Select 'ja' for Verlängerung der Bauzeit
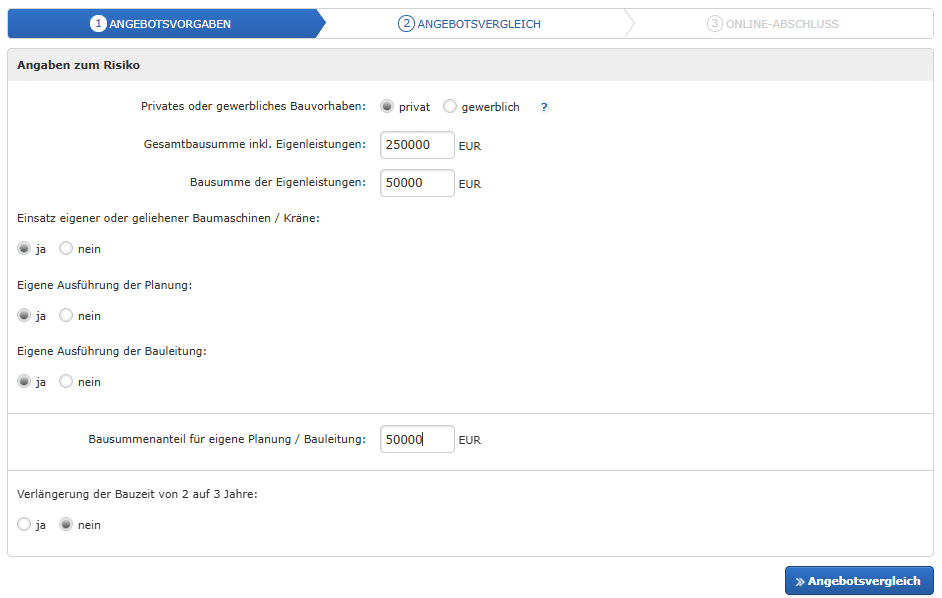 [24, 524]
